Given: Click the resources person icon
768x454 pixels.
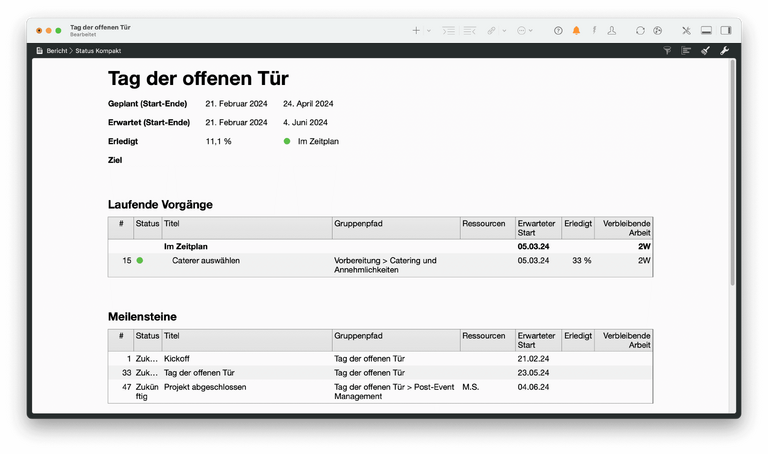Looking at the screenshot, I should [x=612, y=31].
